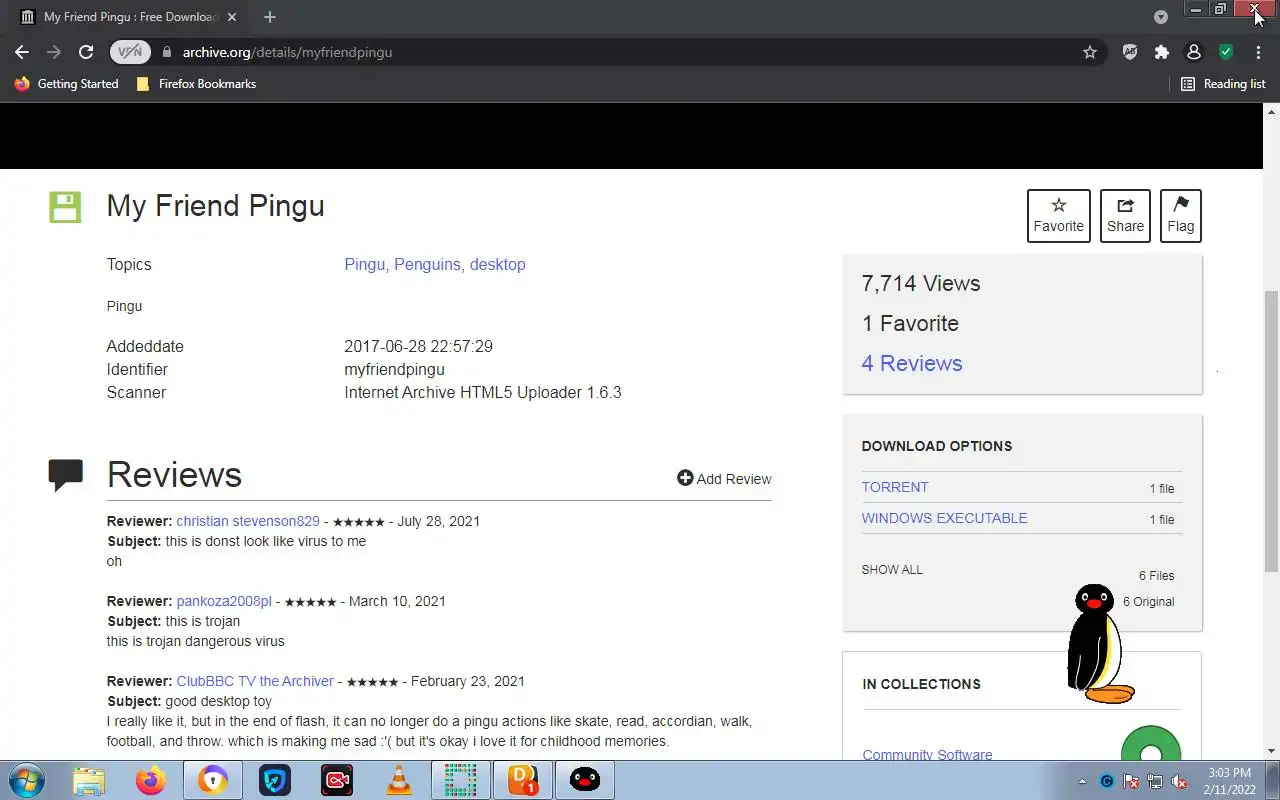The height and width of the screenshot is (800, 1280).
Task: Launch Firefox from the taskbar
Action: [x=151, y=780]
